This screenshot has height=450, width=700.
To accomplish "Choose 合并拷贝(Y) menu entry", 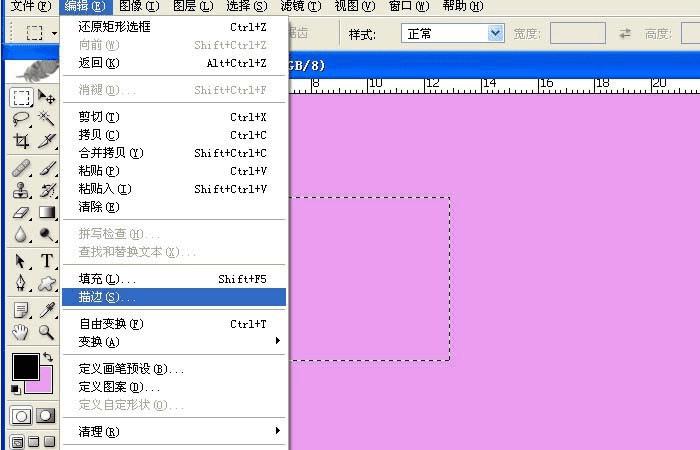I will tap(174, 153).
